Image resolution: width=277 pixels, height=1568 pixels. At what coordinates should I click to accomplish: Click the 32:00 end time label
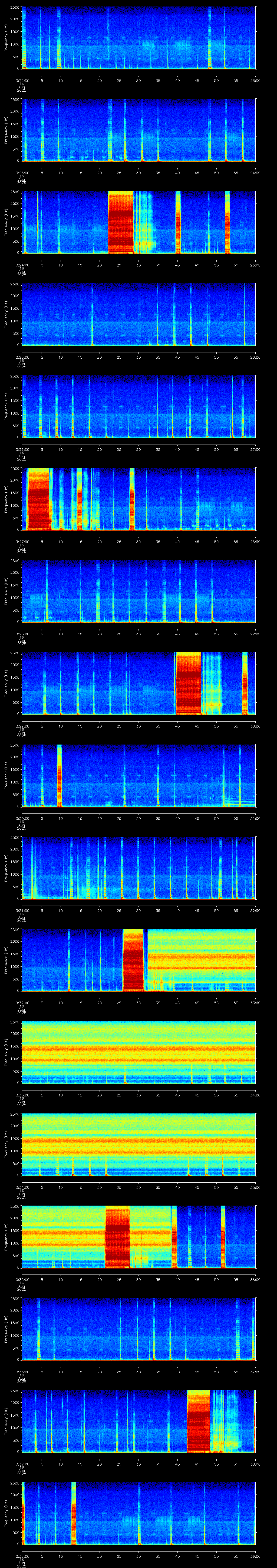pos(256,910)
